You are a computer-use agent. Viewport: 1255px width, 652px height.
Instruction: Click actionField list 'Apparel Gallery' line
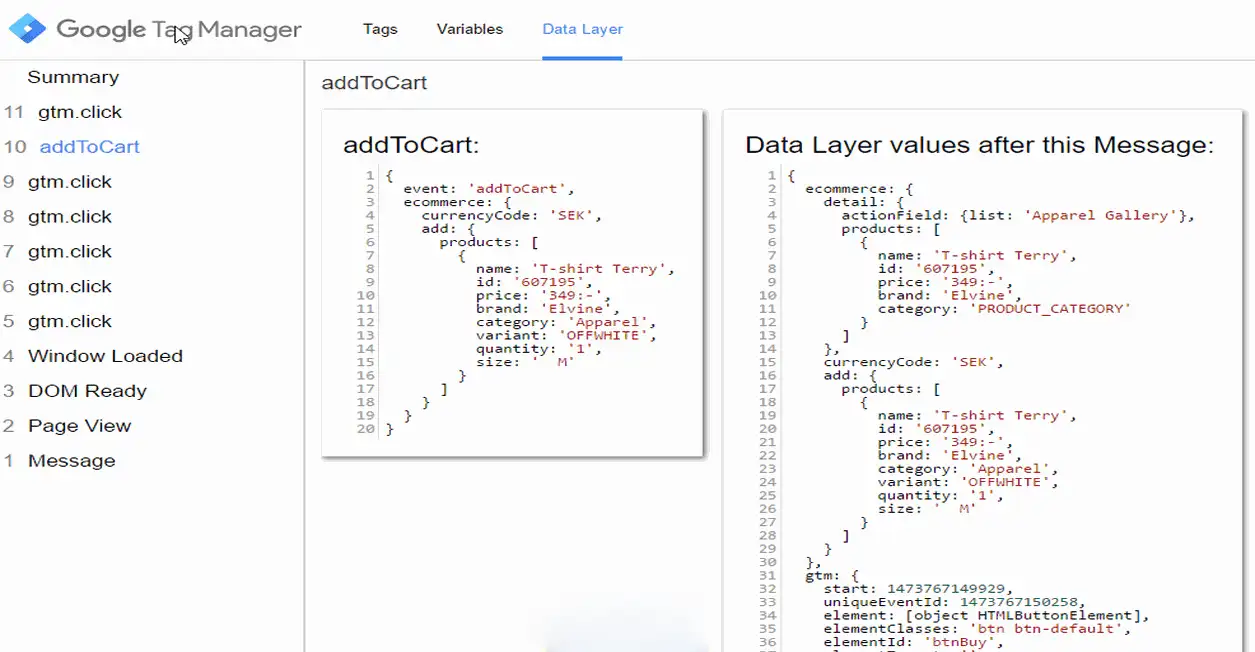coord(1017,215)
